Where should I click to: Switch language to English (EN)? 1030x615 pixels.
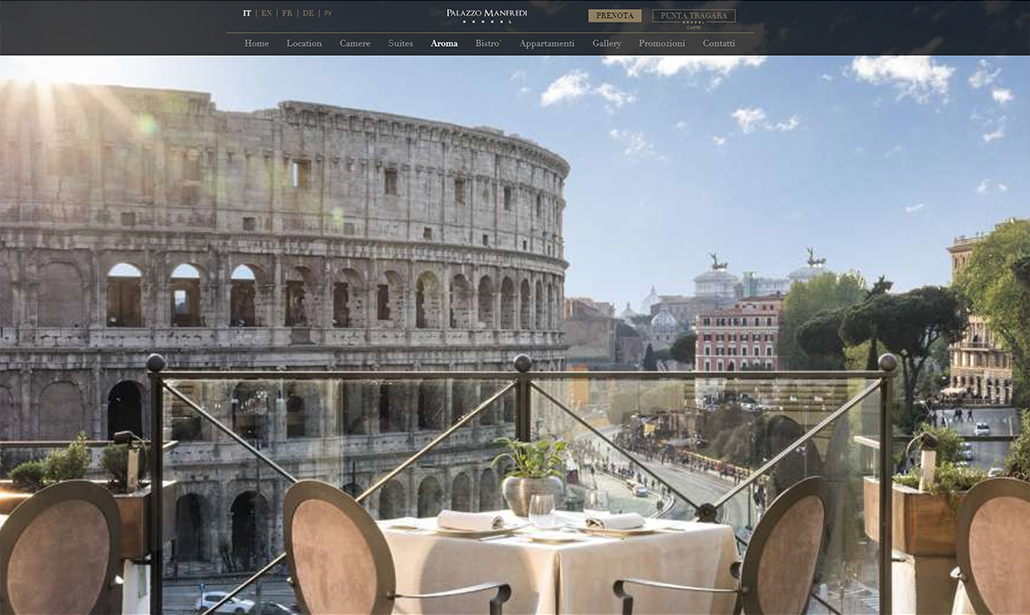tap(266, 14)
